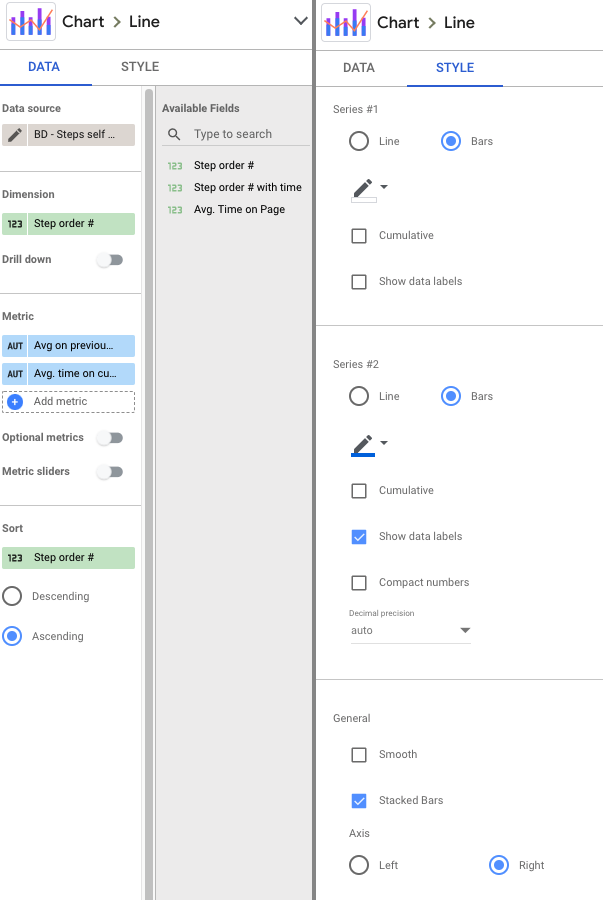603x900 pixels.
Task: Toggle the Metric sliders switch
Action: 110,472
